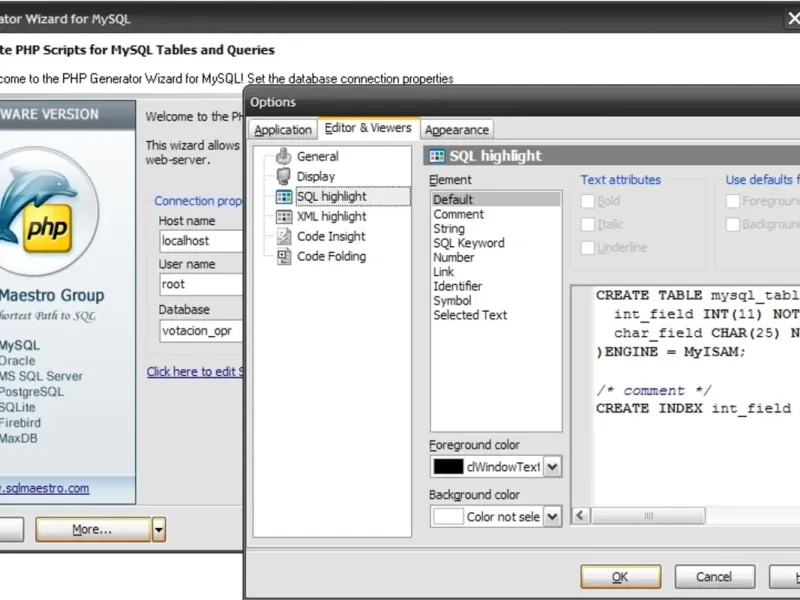Select XML highlight in options tree
The width and height of the screenshot is (800, 600).
pos(332,216)
